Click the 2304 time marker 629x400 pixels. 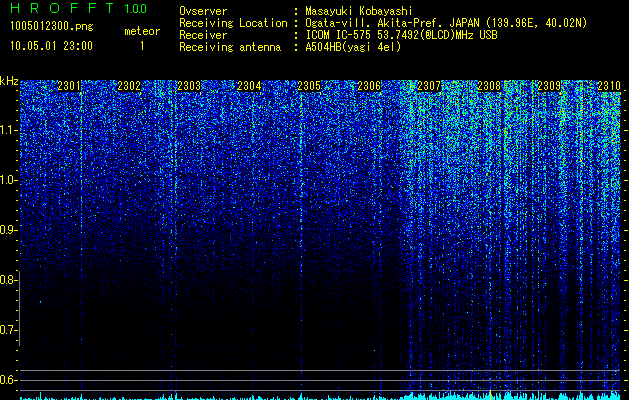[249, 86]
